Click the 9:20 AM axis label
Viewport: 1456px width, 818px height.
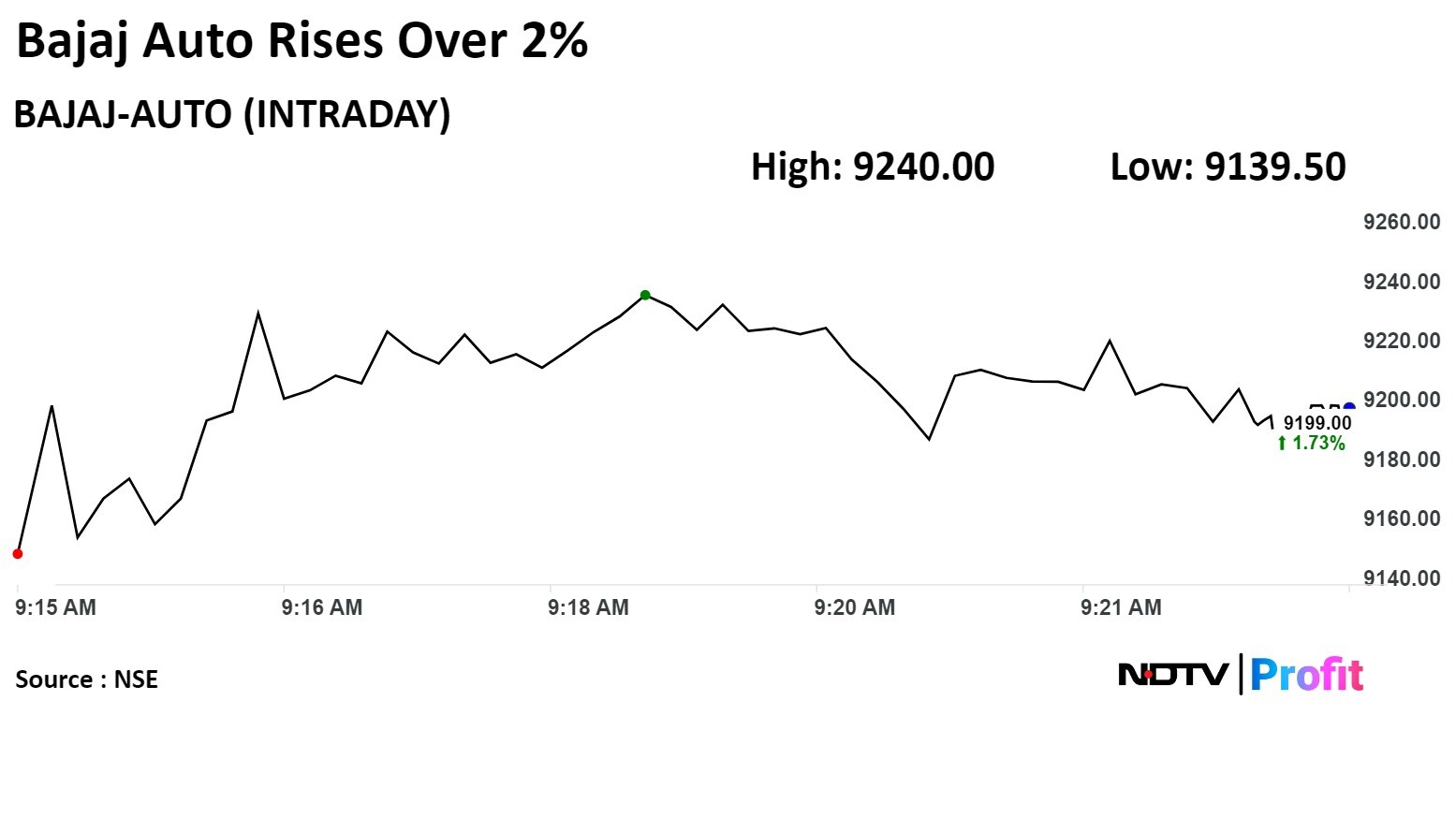click(x=854, y=607)
